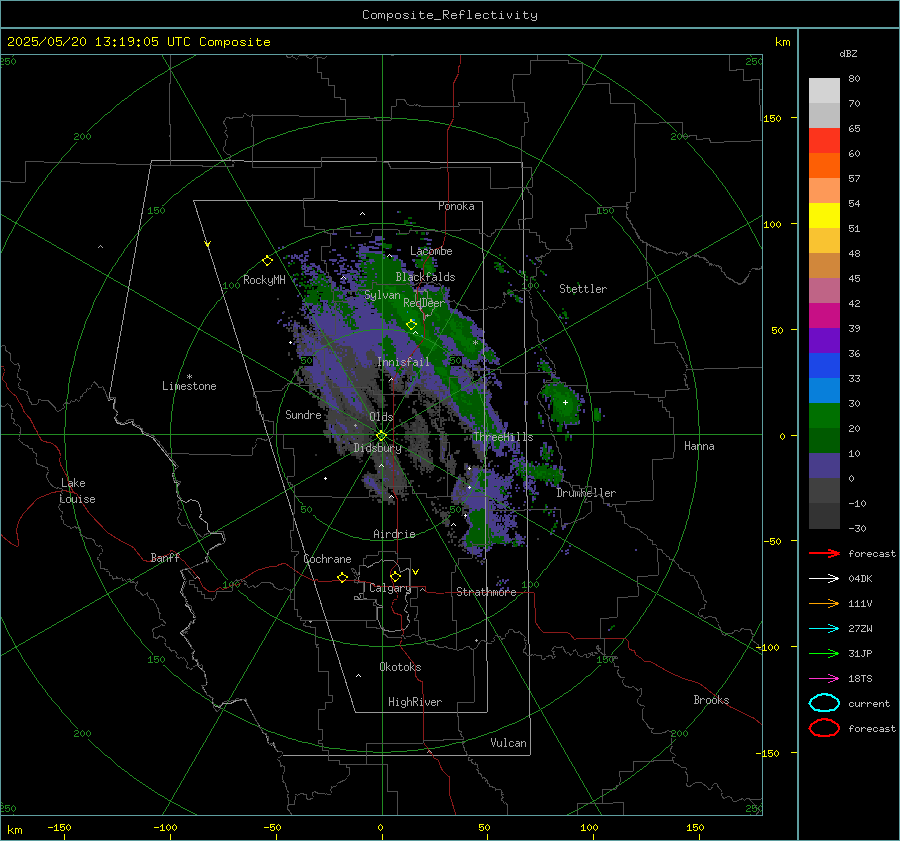Click the yellow diamond marker above Calgary
The height and width of the screenshot is (841, 900).
pyautogui.click(x=395, y=576)
